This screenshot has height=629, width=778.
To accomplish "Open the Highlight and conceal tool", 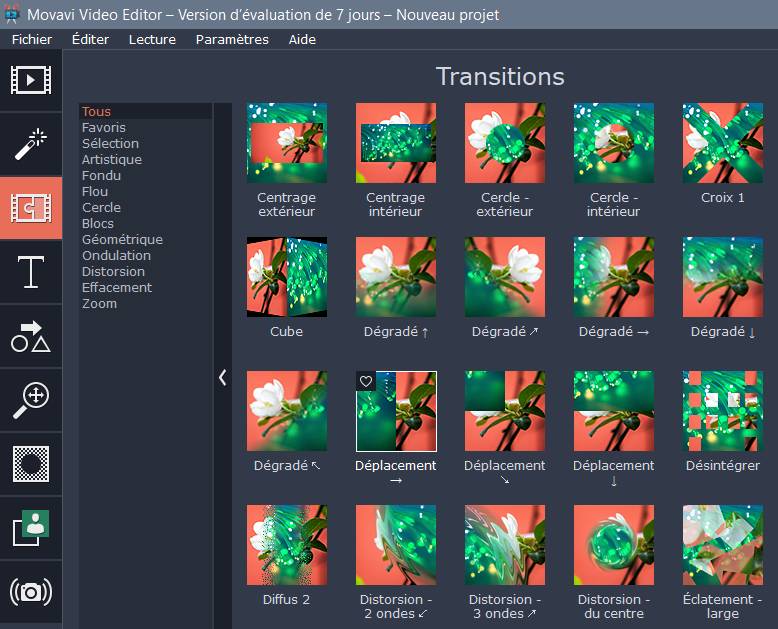I will pos(31,464).
